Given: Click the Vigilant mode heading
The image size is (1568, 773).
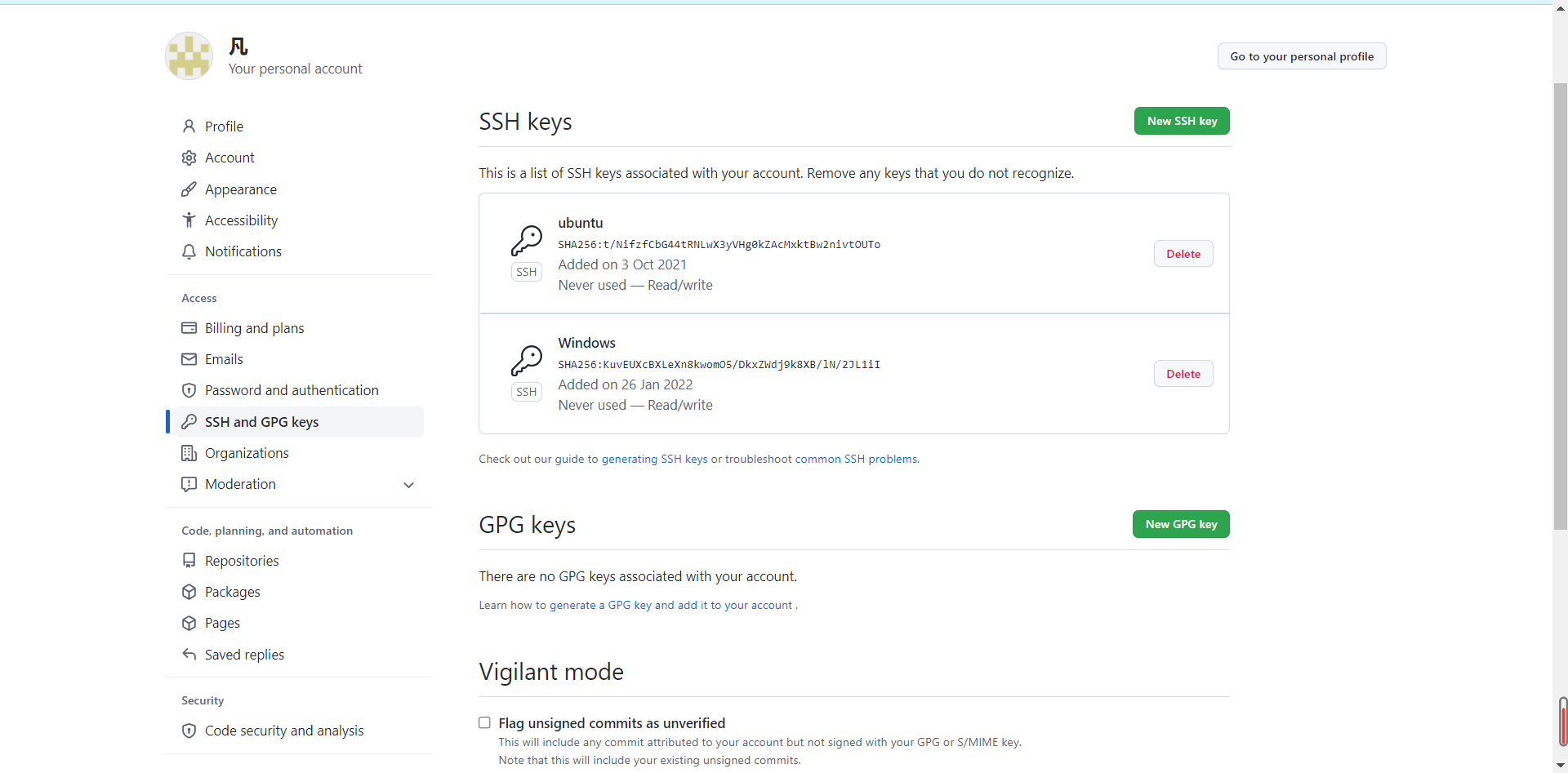Looking at the screenshot, I should click(x=551, y=672).
